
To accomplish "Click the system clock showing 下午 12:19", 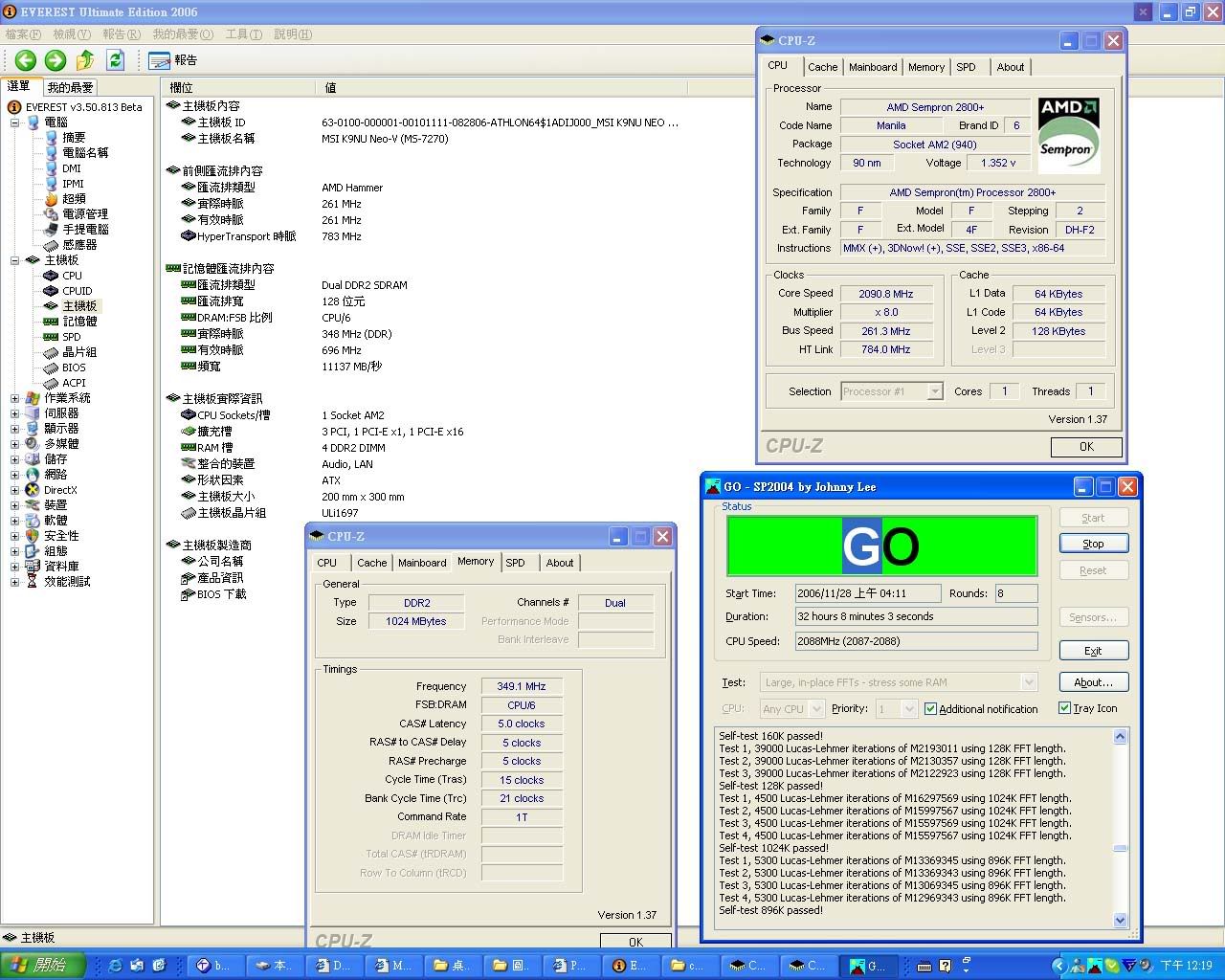I will pos(1186,966).
